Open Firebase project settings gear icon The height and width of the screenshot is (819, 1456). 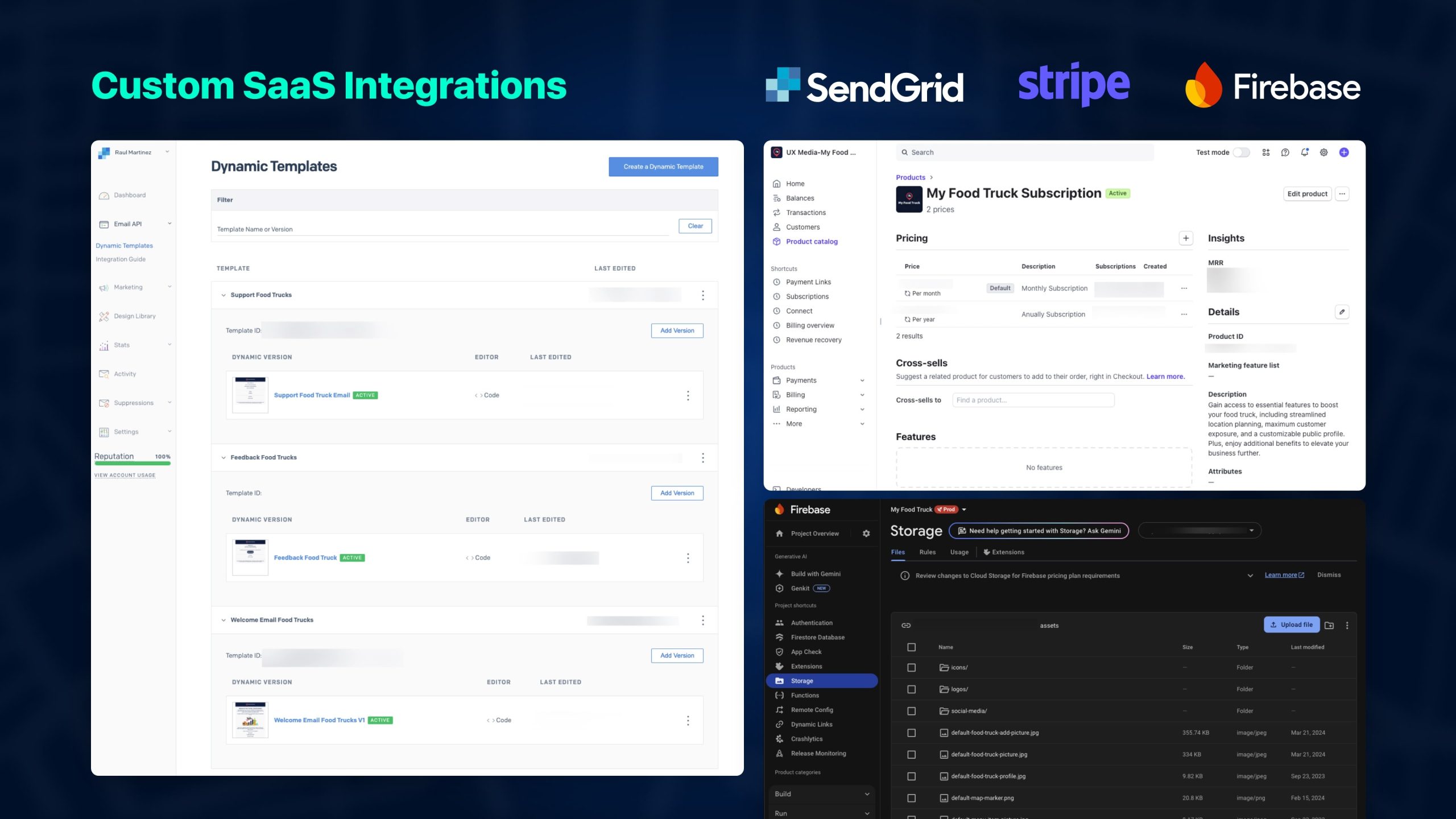[866, 533]
